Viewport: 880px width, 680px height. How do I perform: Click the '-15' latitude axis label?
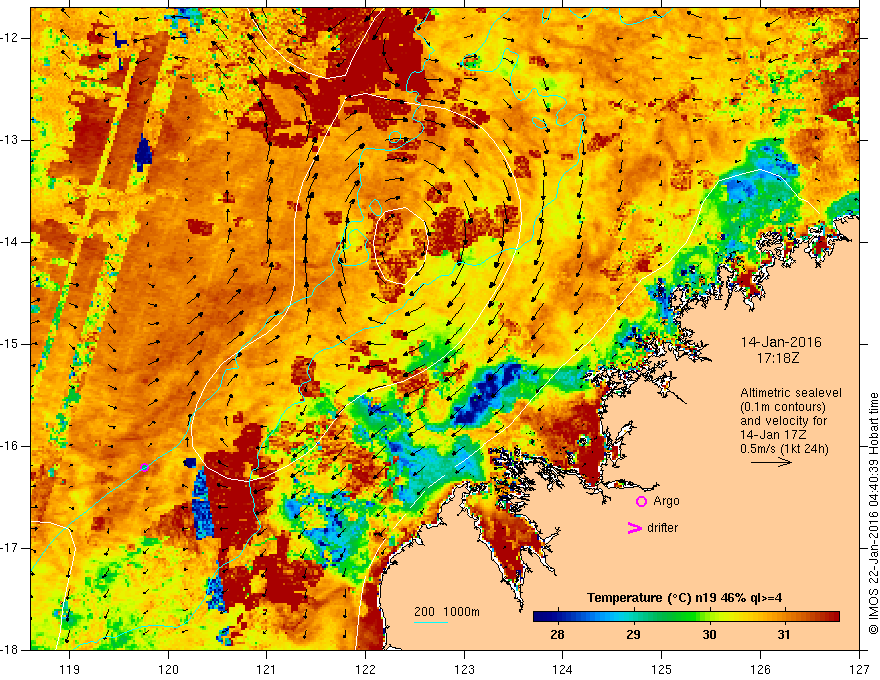[10, 344]
